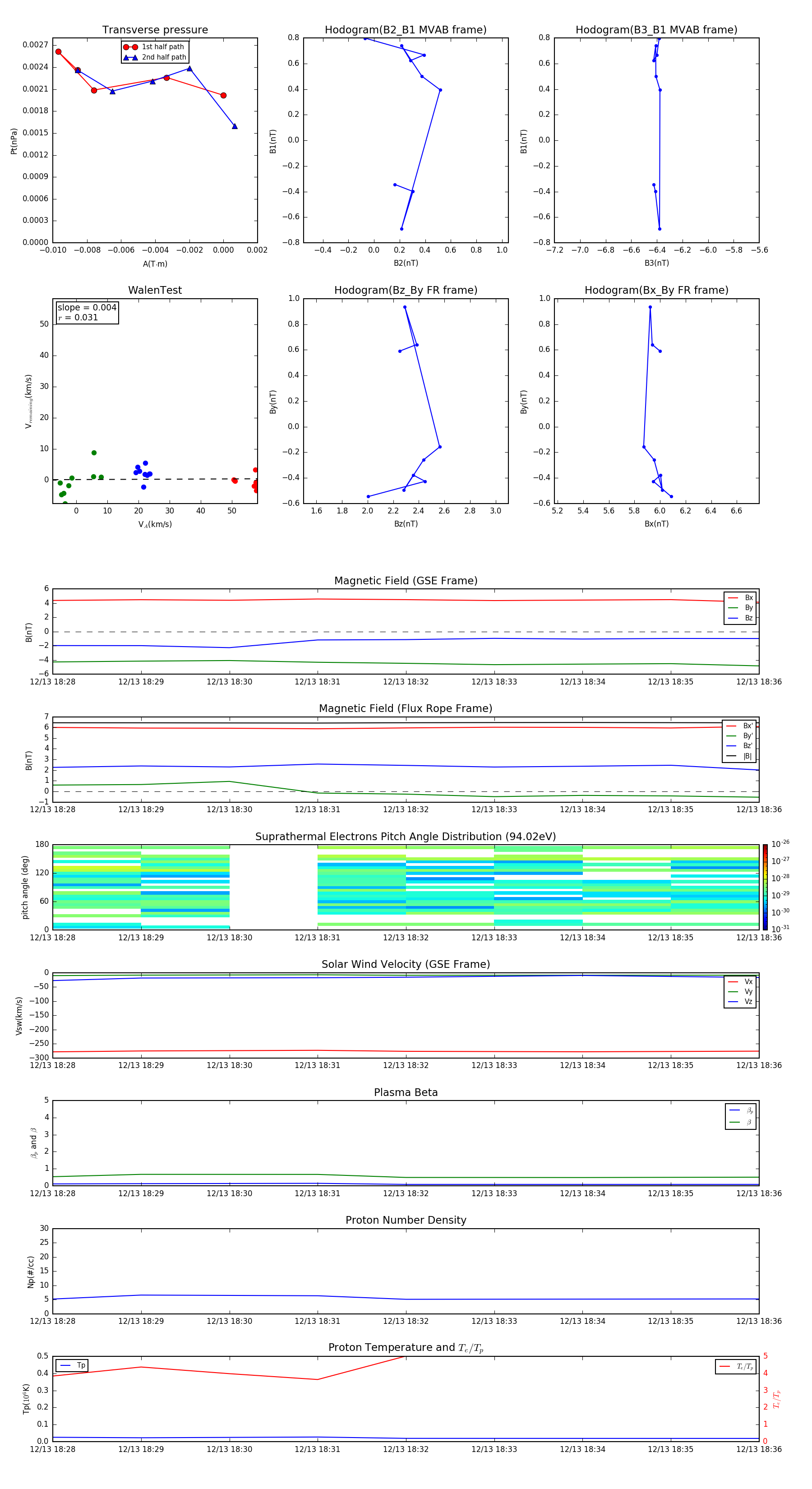Screen dimensions: 812x1489
Task: Click the 'Vx' legend entry in velocity plot
Action: click(x=740, y=981)
